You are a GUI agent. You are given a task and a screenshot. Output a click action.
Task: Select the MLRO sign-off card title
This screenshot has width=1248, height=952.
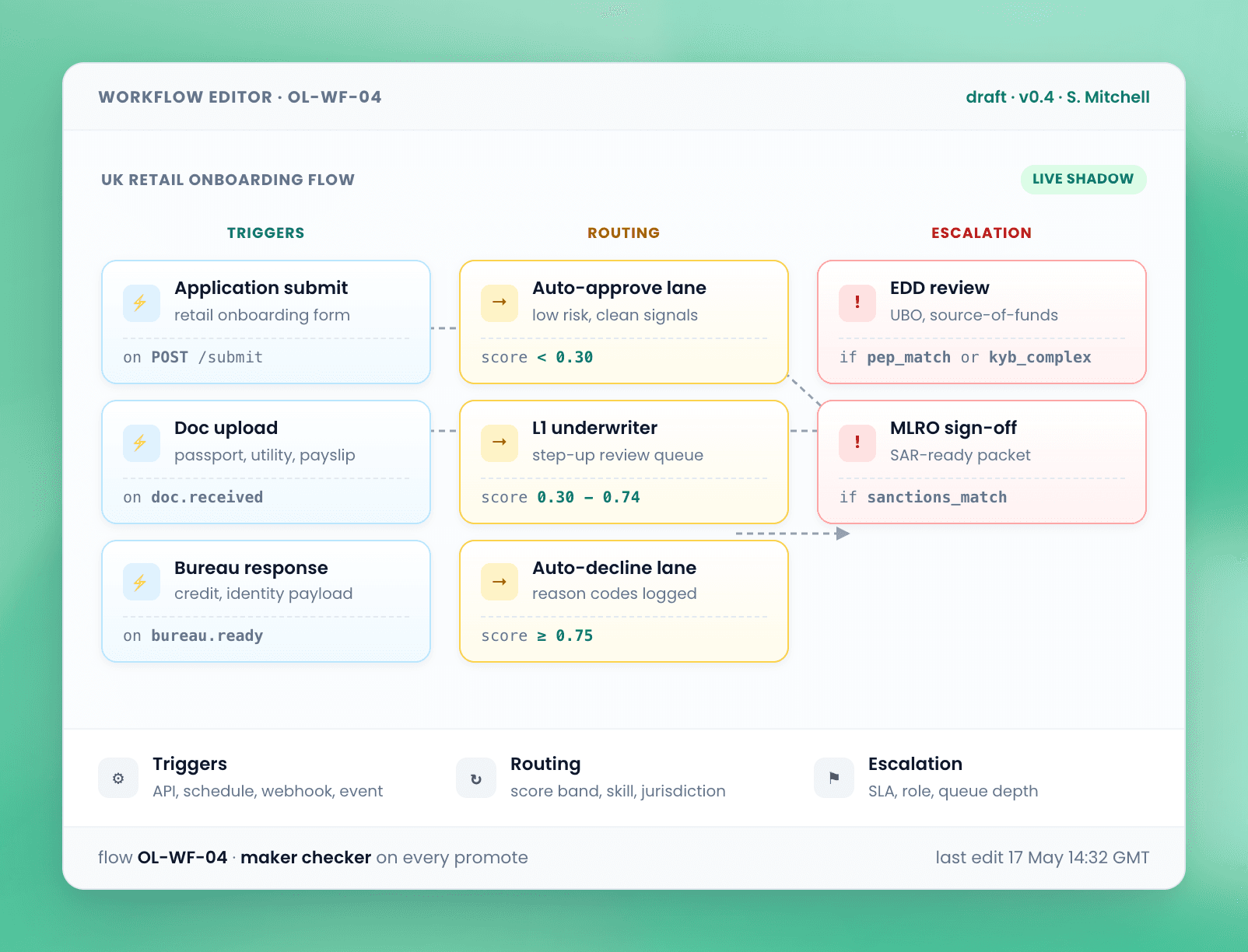[x=953, y=428]
